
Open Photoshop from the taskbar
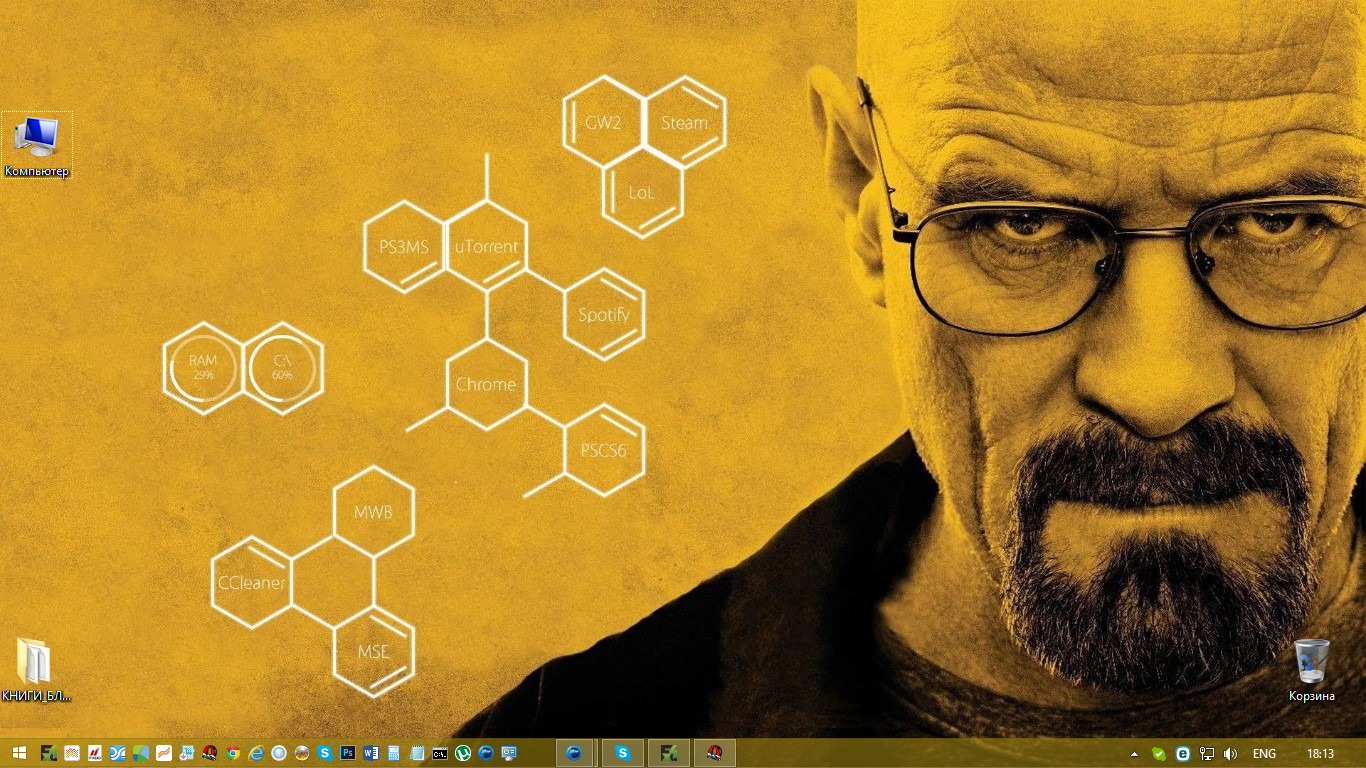[x=348, y=753]
